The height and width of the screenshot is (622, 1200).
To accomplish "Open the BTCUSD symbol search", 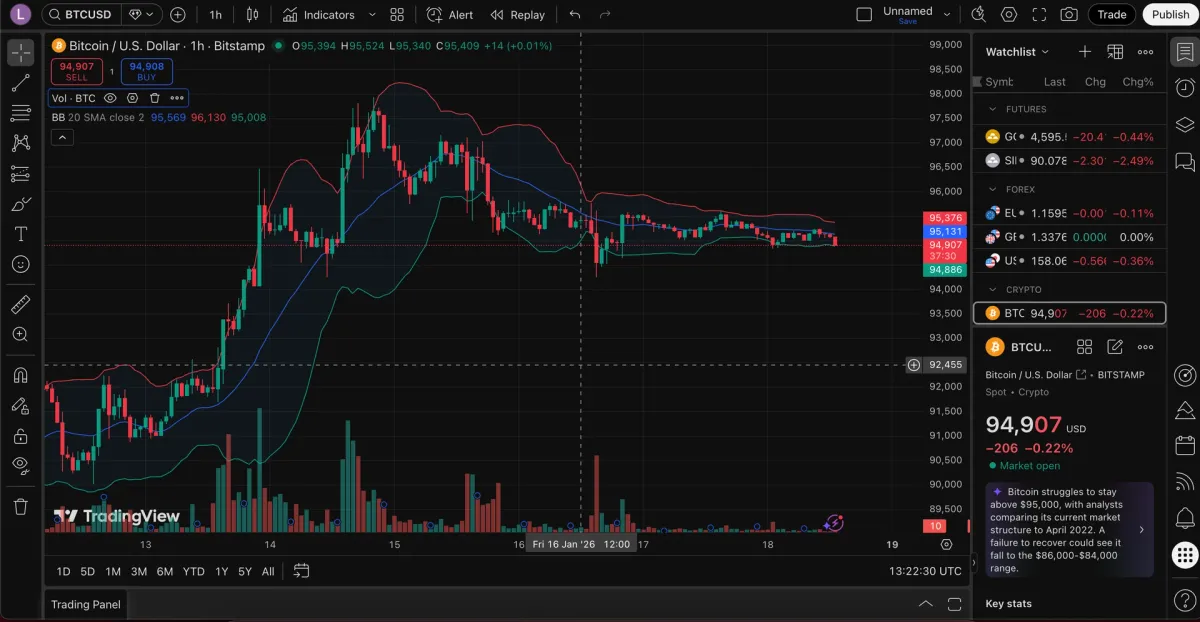I will (84, 15).
